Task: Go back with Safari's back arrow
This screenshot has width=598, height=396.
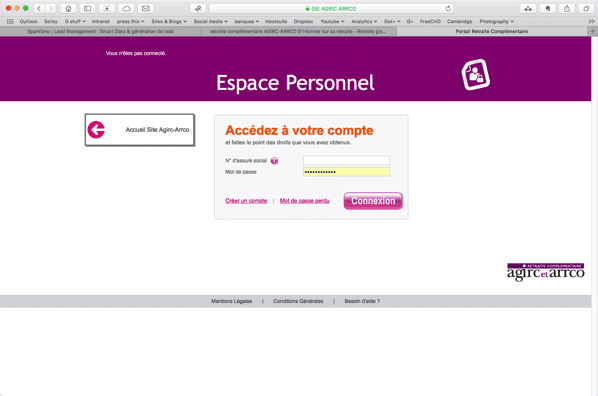Action: [39, 8]
